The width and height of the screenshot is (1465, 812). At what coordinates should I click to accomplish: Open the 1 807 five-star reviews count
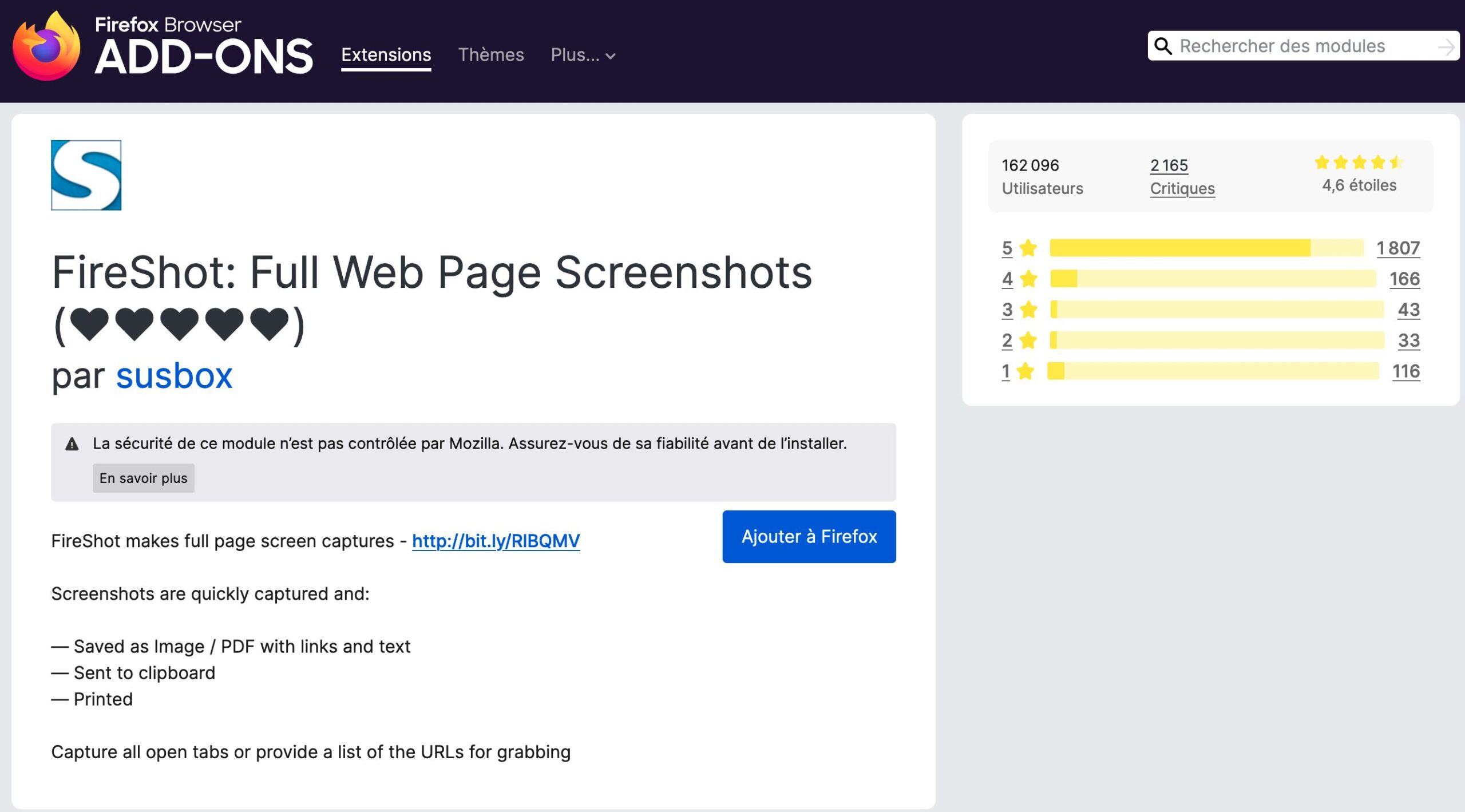pos(1398,248)
